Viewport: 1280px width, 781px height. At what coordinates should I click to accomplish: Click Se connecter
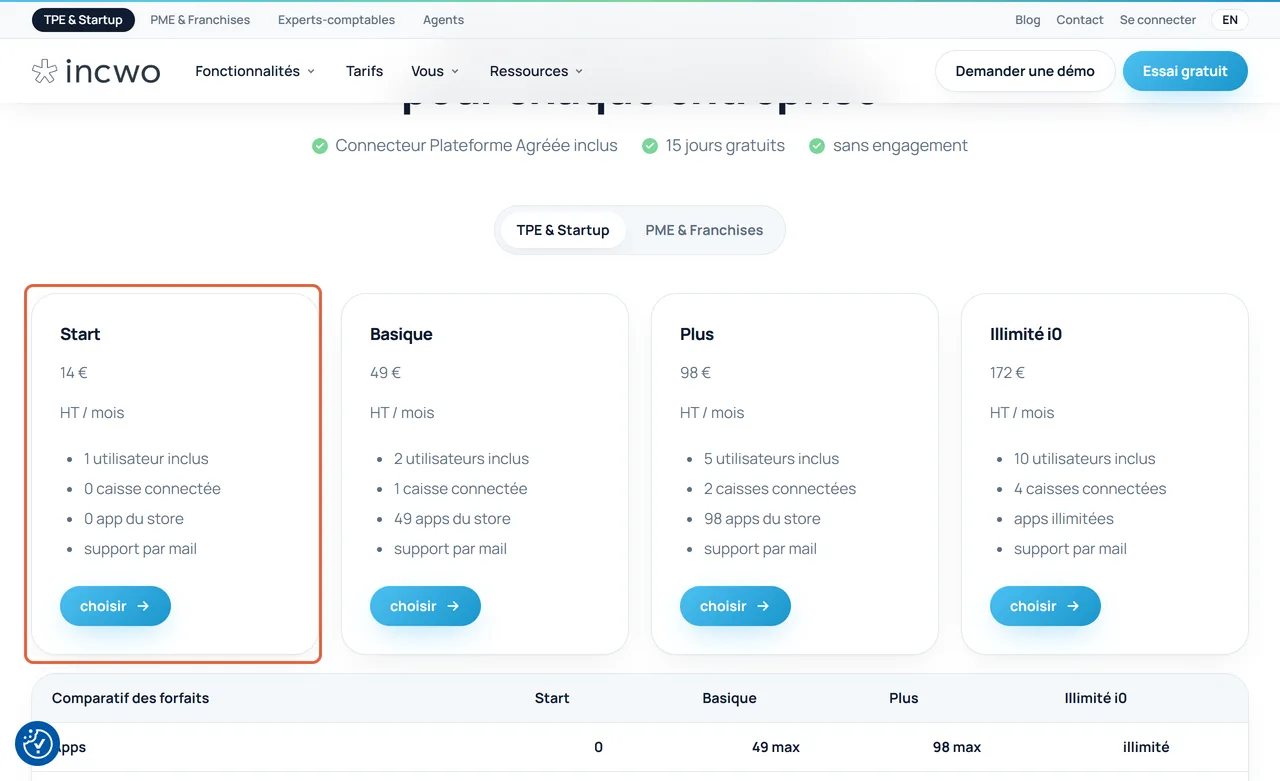pos(1158,20)
